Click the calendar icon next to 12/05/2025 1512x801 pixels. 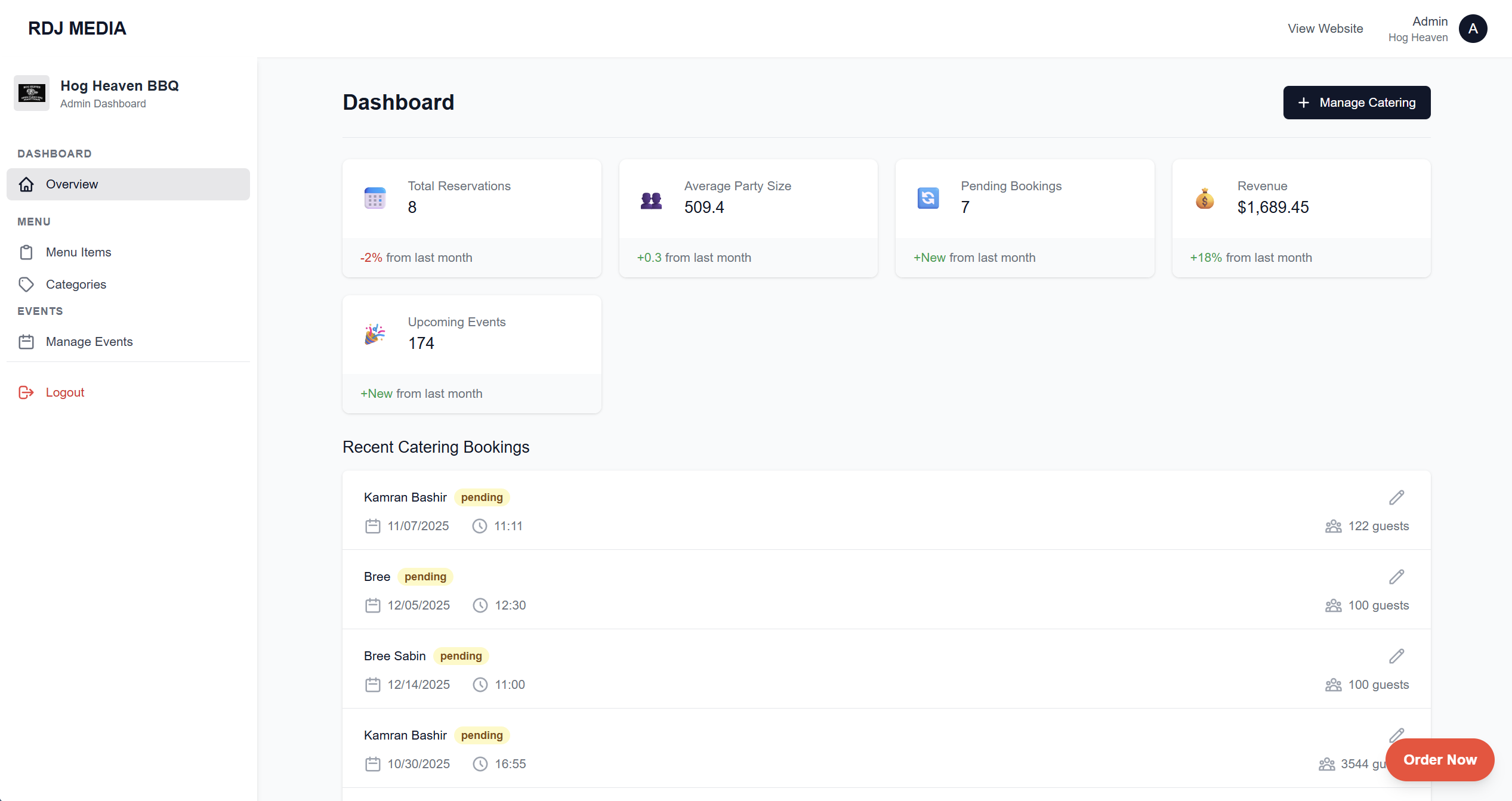click(x=373, y=605)
